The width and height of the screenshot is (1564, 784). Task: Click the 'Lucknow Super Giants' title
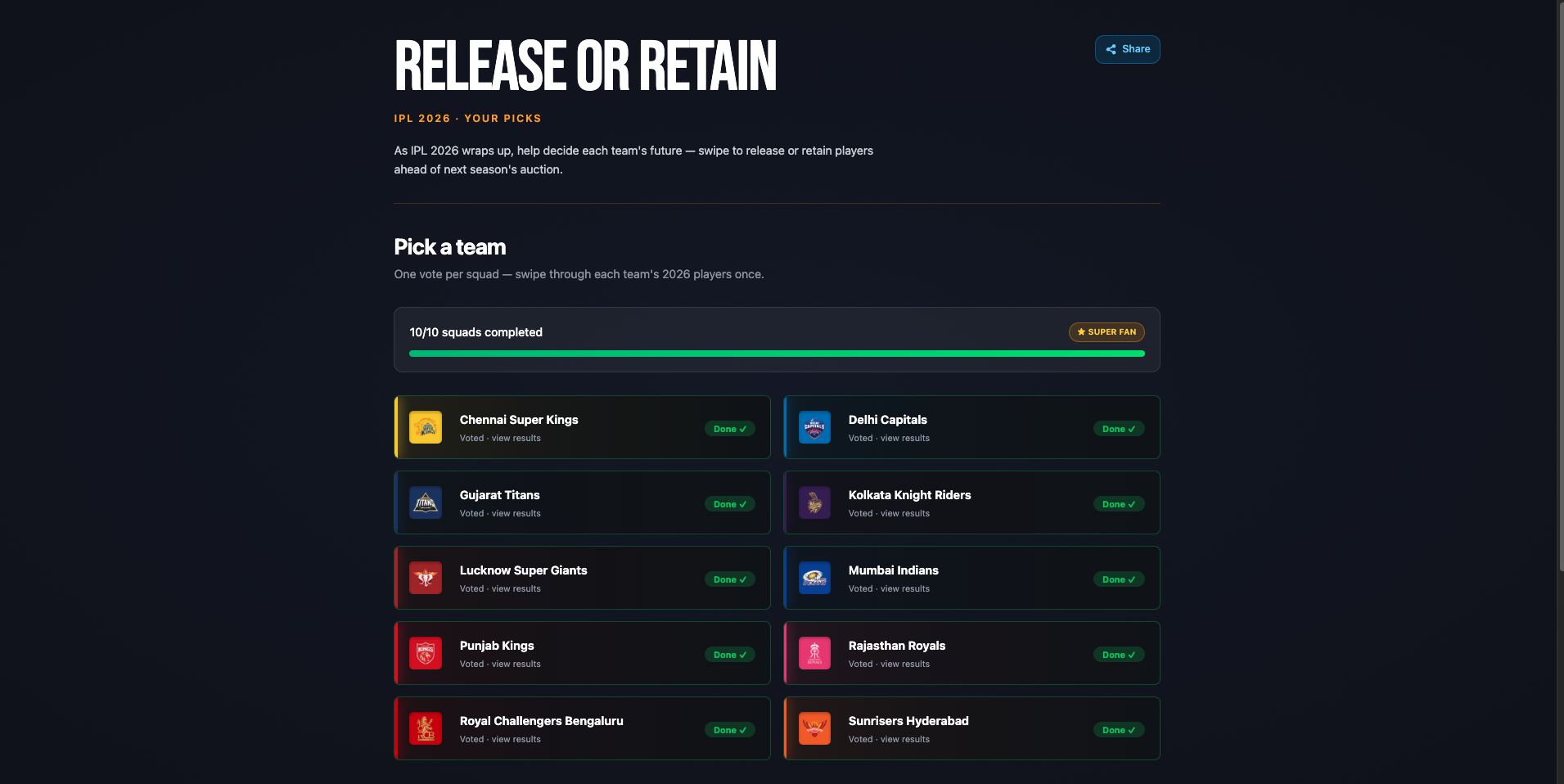tap(524, 570)
